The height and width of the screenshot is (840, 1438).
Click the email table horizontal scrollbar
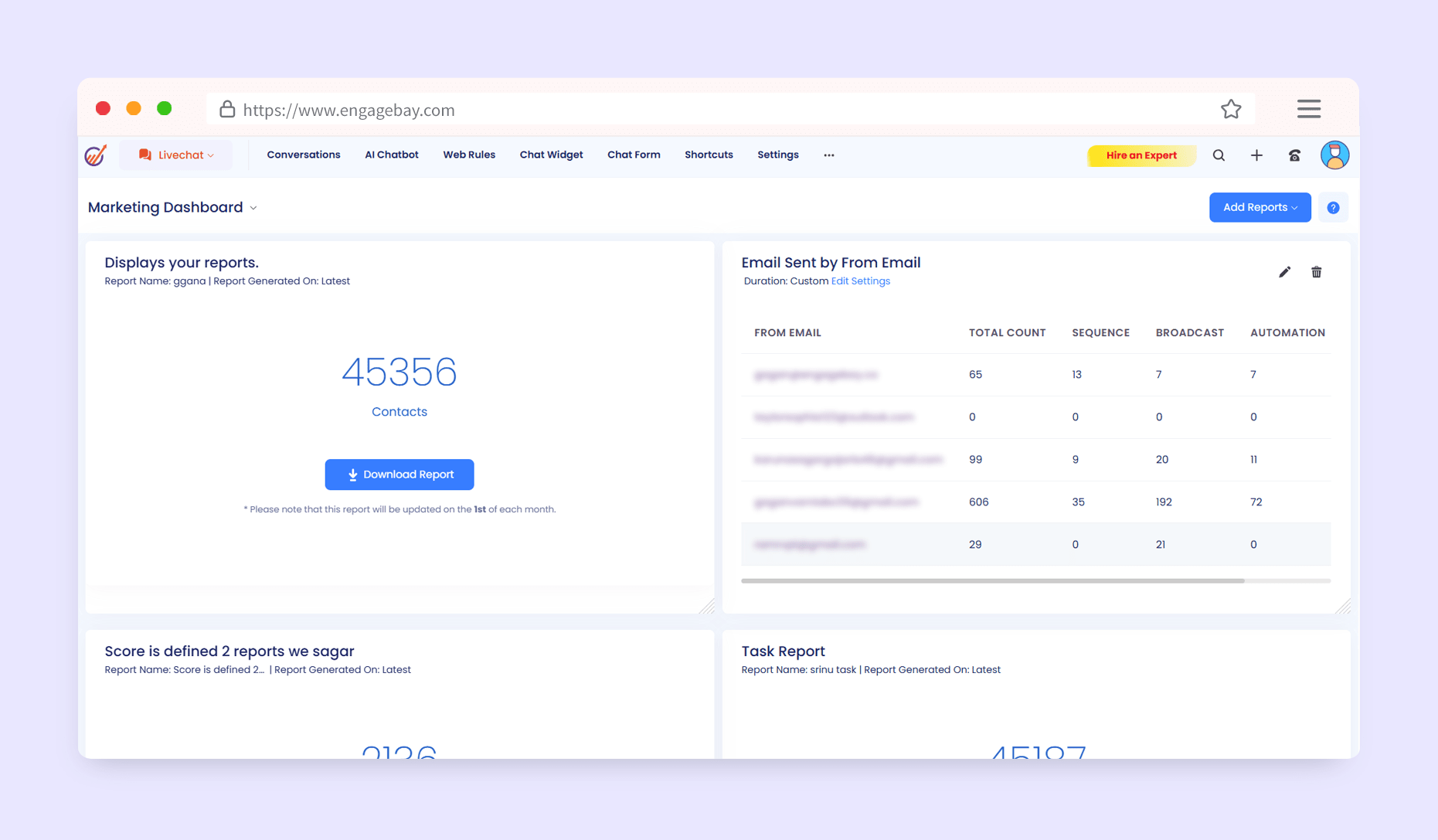click(992, 580)
